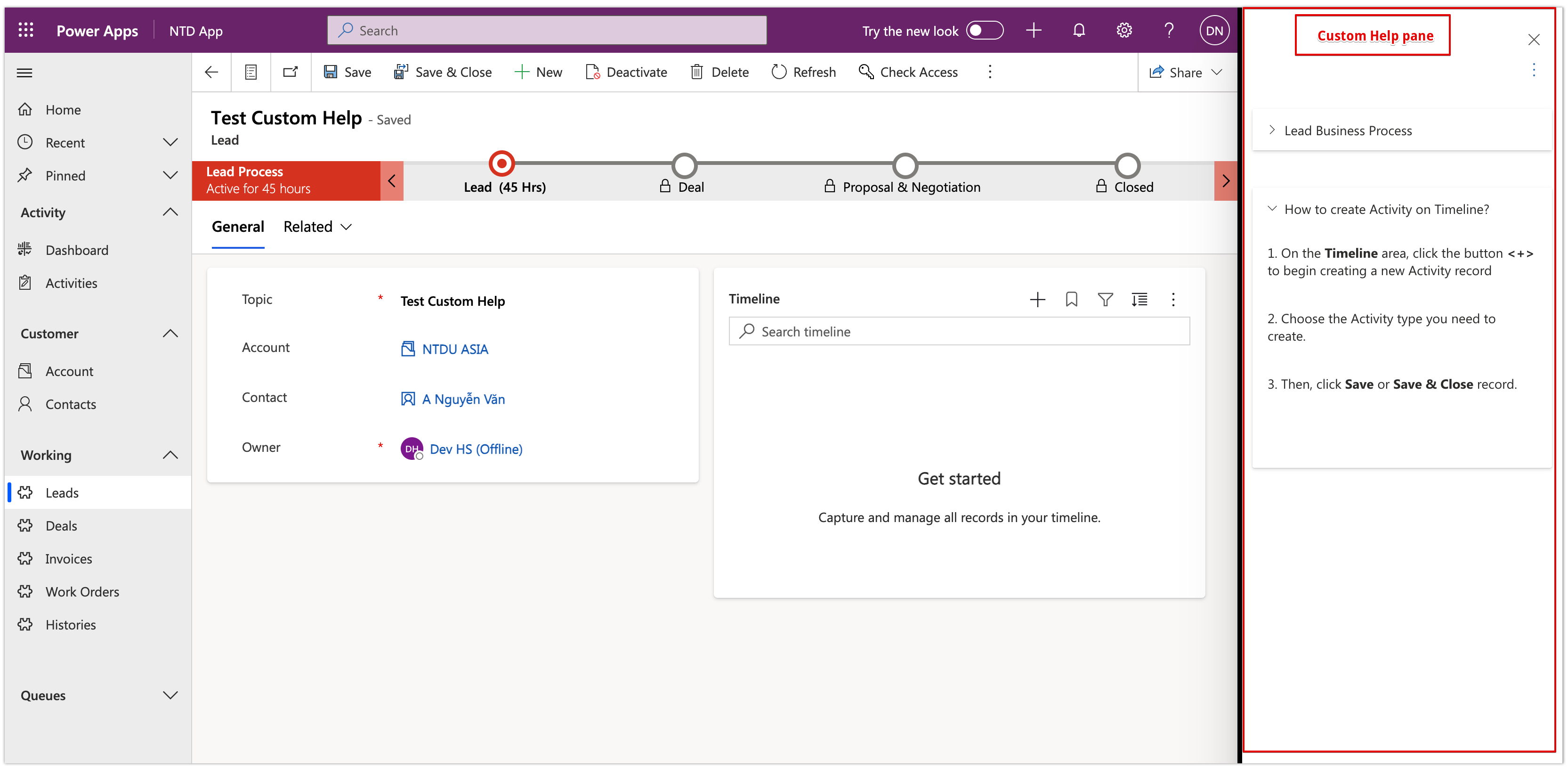Screen dimensions: 1568x768
Task: Click the Save & Close button
Action: pos(443,72)
